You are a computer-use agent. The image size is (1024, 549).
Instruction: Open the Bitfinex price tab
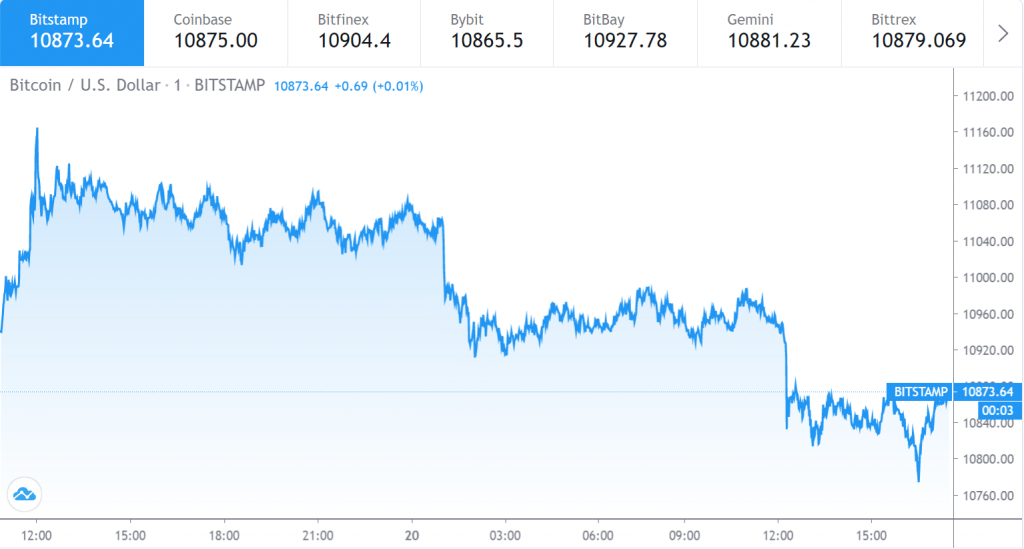[355, 32]
